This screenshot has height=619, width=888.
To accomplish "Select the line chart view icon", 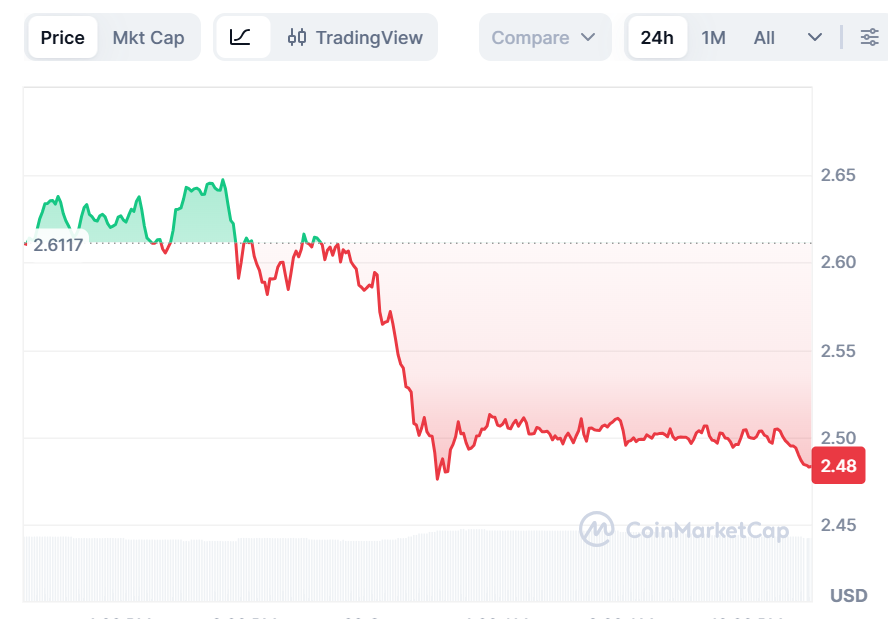I will (241, 38).
